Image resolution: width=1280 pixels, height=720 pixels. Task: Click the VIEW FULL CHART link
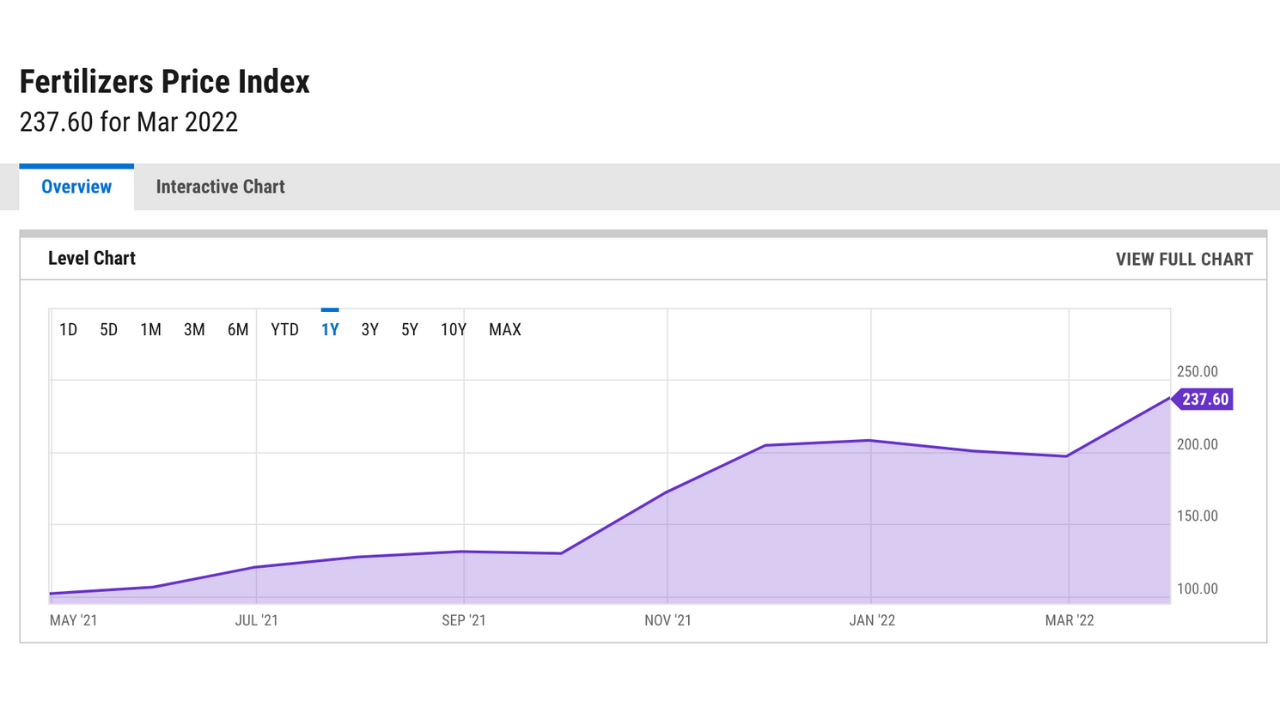[x=1184, y=259]
